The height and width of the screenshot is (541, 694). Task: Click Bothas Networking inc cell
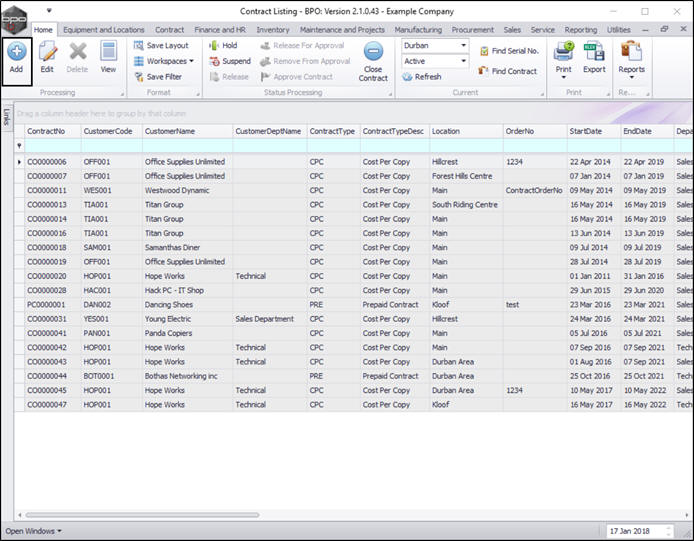pos(187,376)
